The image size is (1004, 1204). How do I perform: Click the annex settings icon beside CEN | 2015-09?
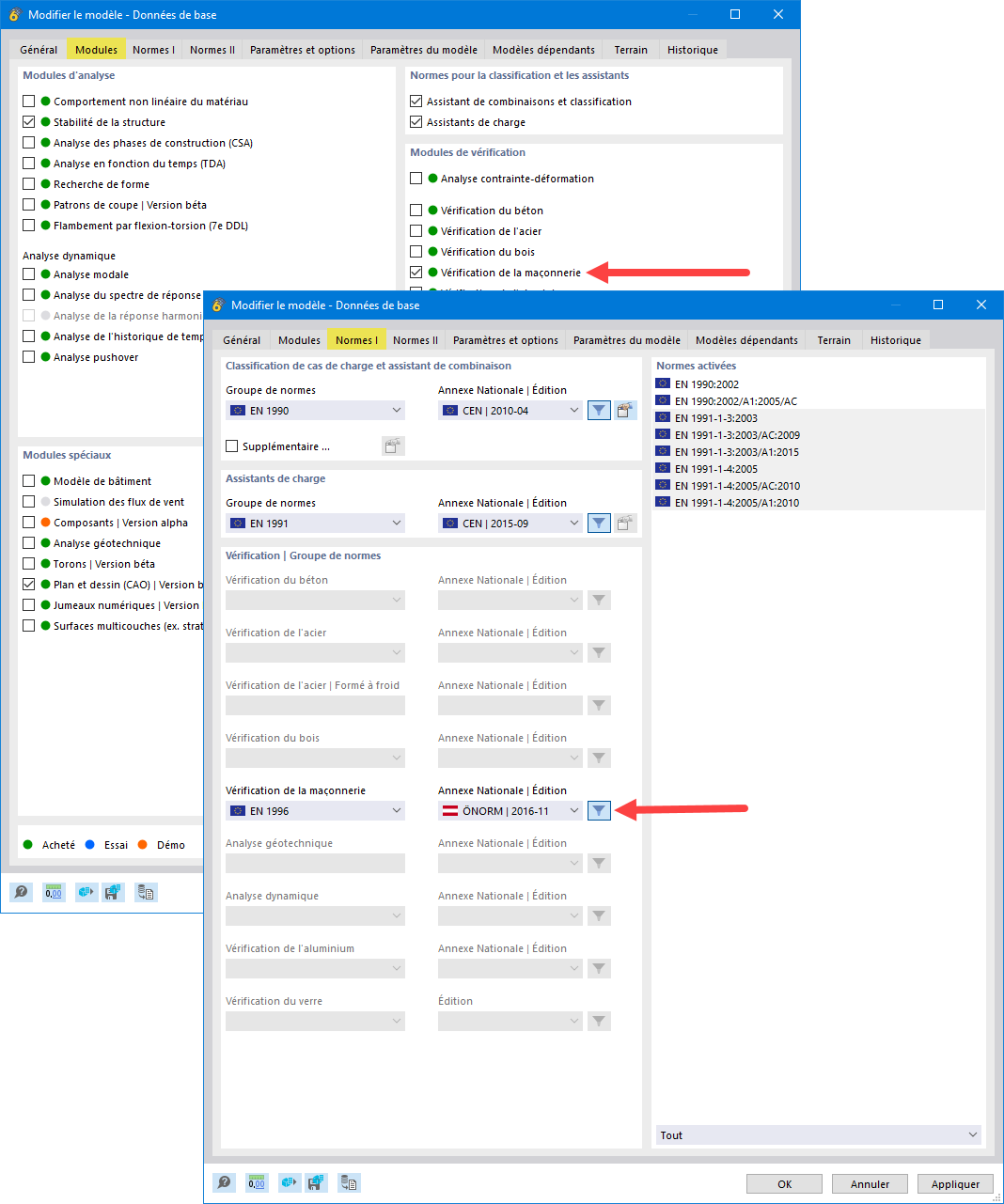click(625, 524)
